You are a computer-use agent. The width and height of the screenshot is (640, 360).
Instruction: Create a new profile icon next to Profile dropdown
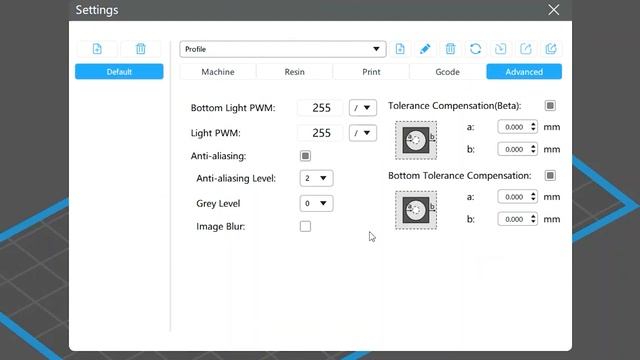[x=400, y=49]
